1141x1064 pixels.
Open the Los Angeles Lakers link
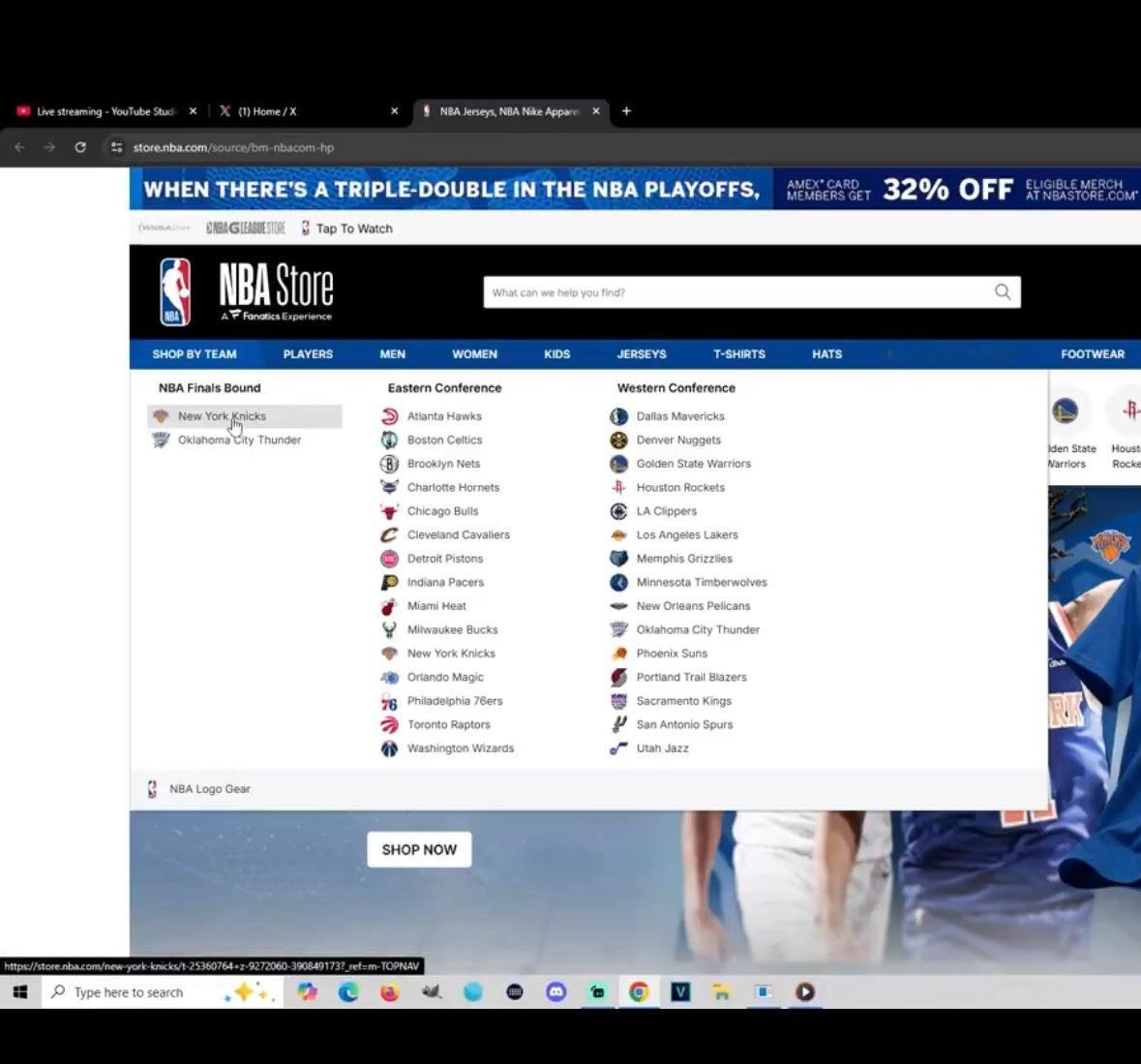pos(687,535)
